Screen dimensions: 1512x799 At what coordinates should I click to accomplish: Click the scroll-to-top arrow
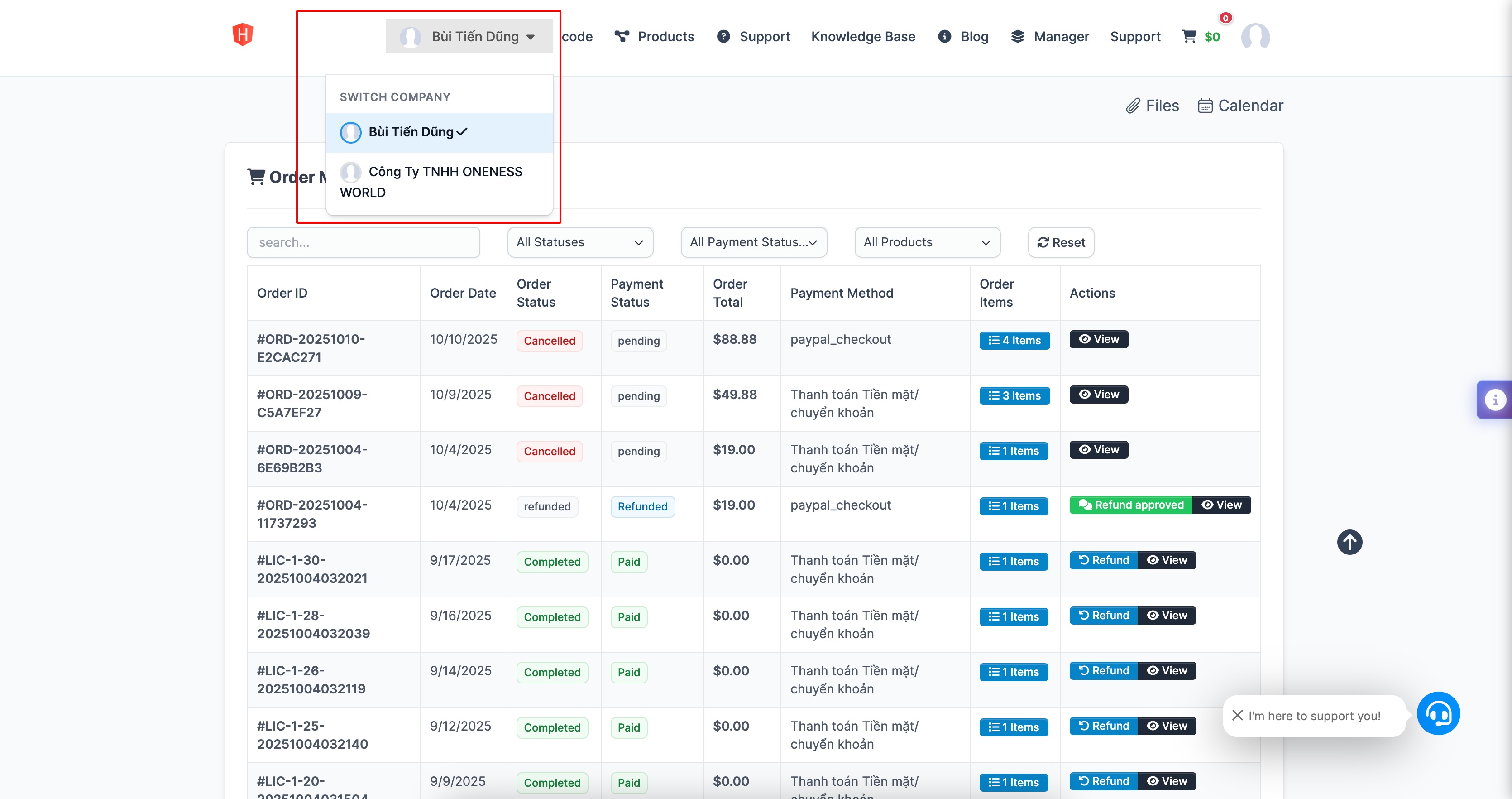click(1349, 542)
